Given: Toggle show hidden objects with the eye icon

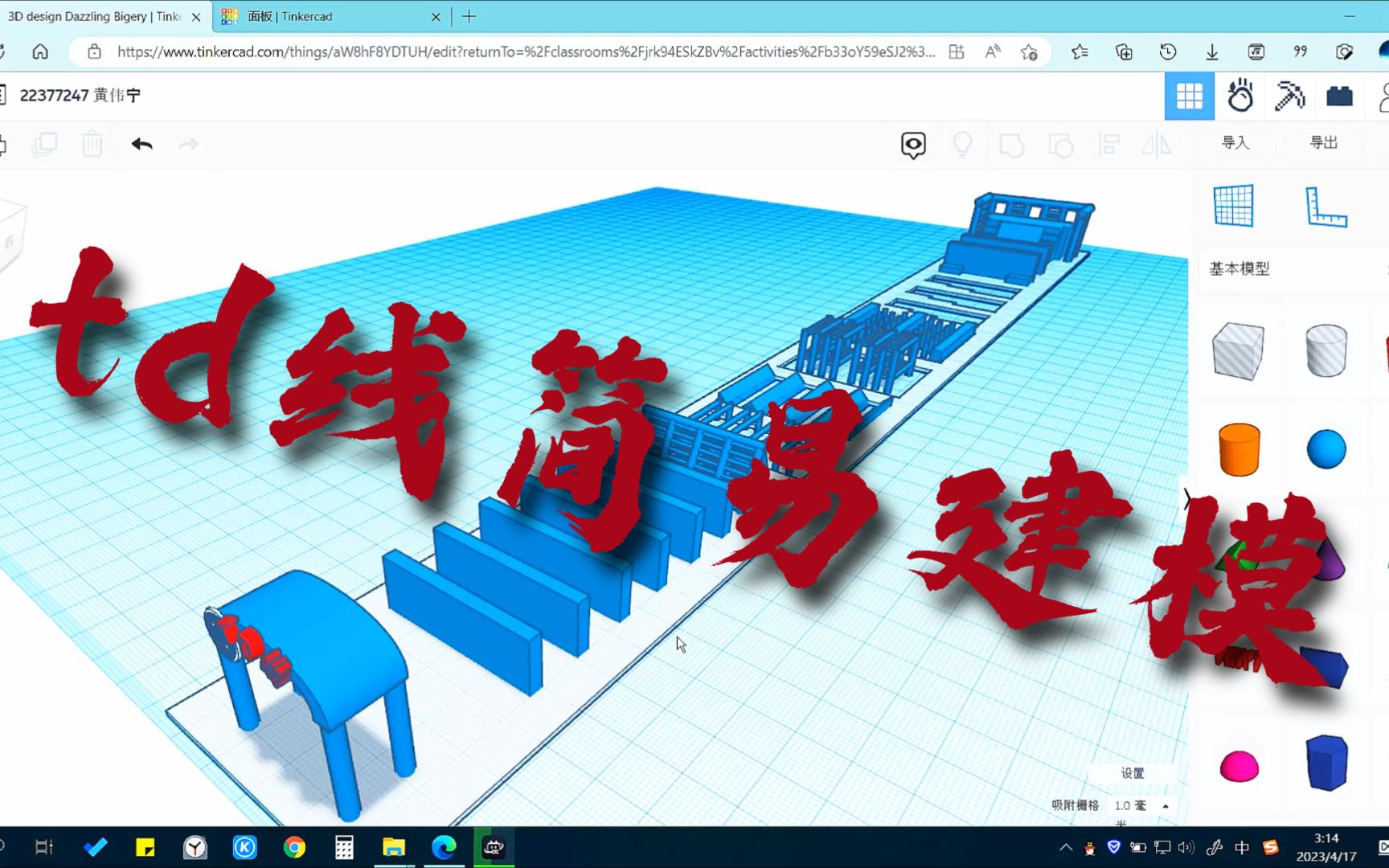Looking at the screenshot, I should click(912, 145).
